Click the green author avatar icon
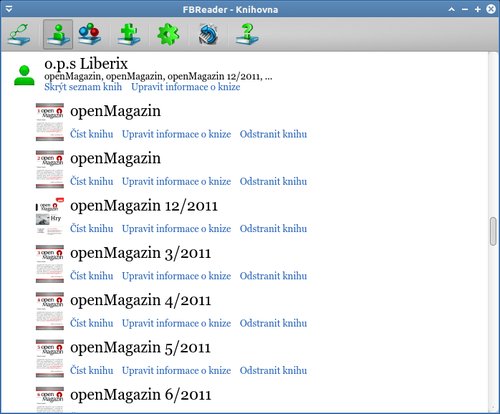 point(24,75)
